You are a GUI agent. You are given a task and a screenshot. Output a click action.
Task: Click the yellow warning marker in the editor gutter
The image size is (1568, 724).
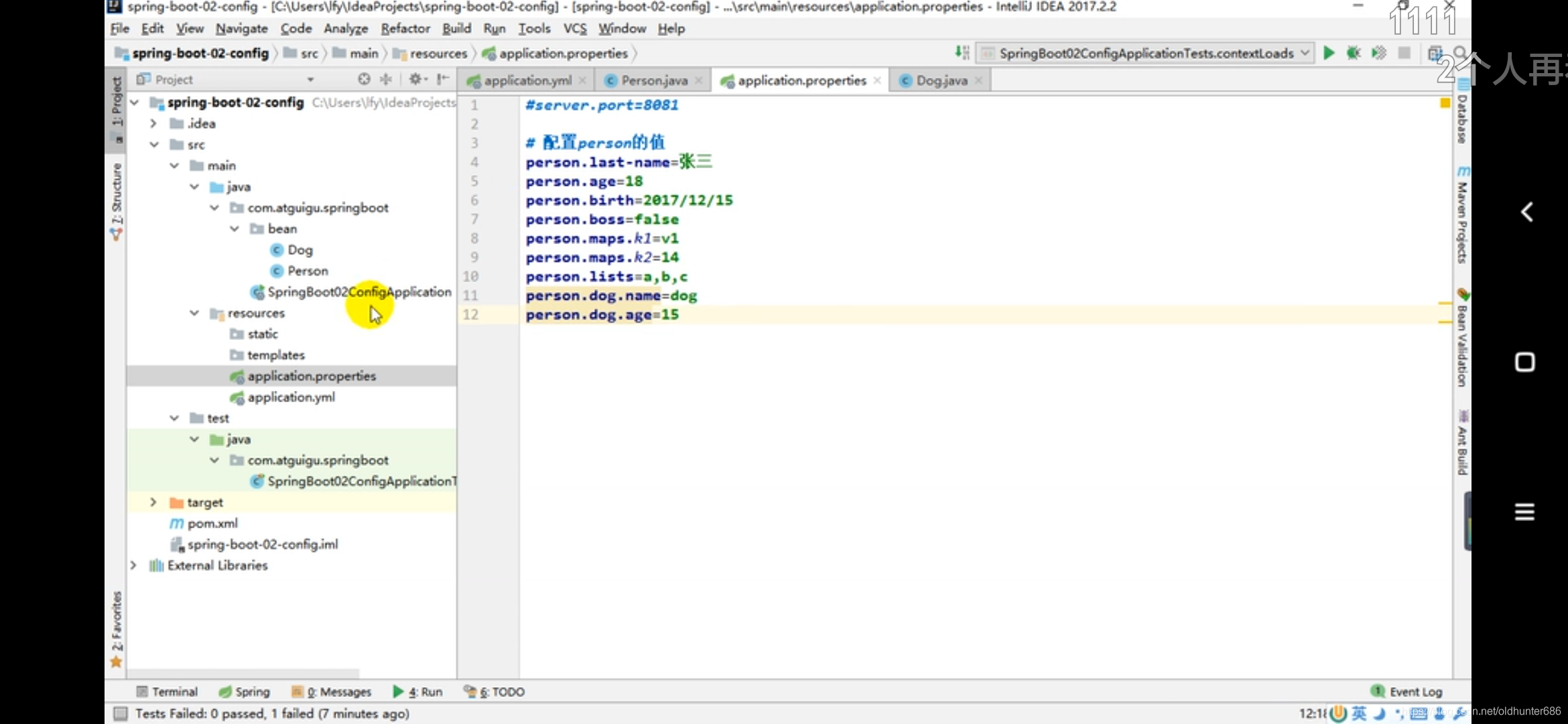click(x=1445, y=103)
